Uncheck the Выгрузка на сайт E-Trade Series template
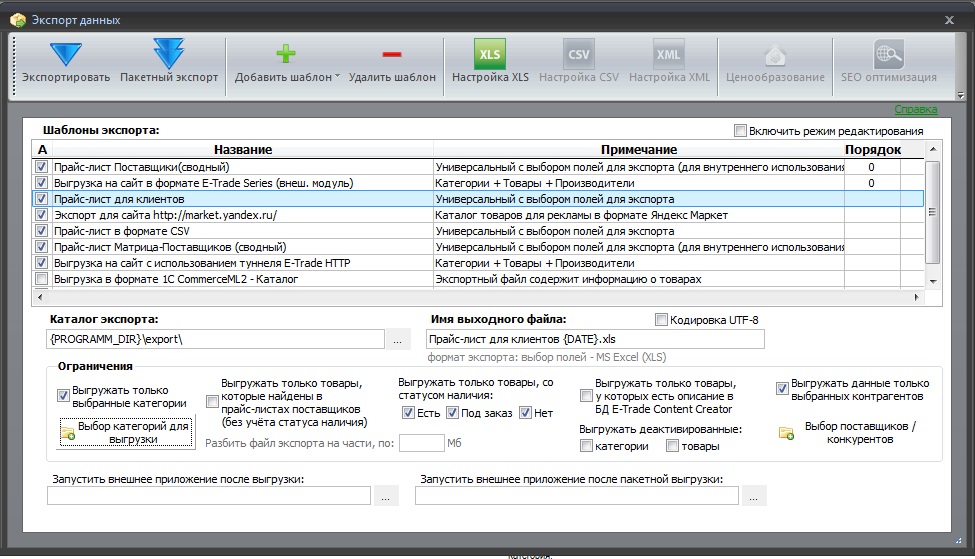The width and height of the screenshot is (975, 559). point(41,183)
